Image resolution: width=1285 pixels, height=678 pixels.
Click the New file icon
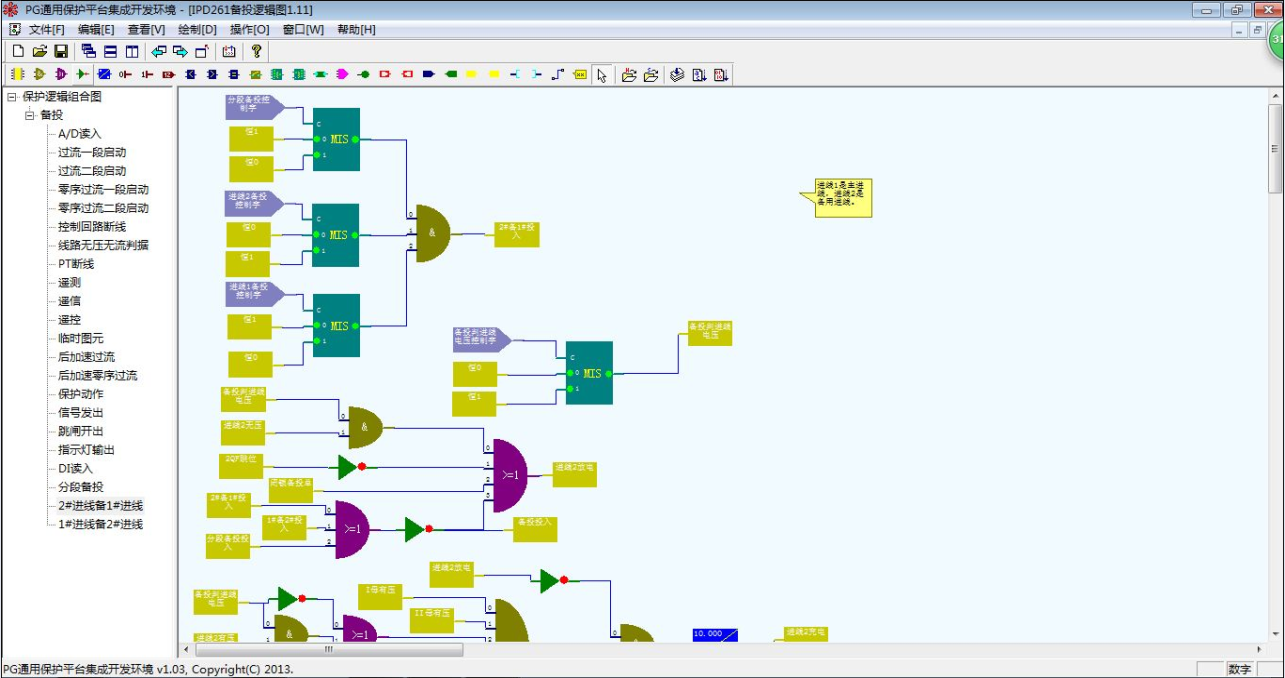[x=18, y=51]
